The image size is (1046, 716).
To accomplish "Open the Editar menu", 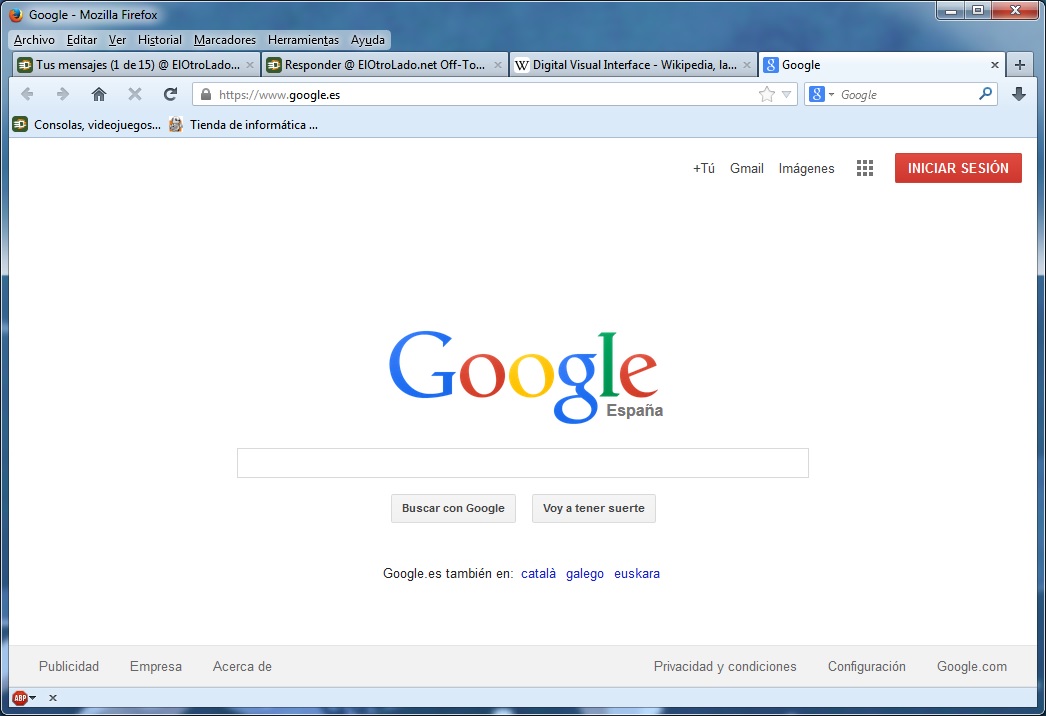I will (82, 40).
